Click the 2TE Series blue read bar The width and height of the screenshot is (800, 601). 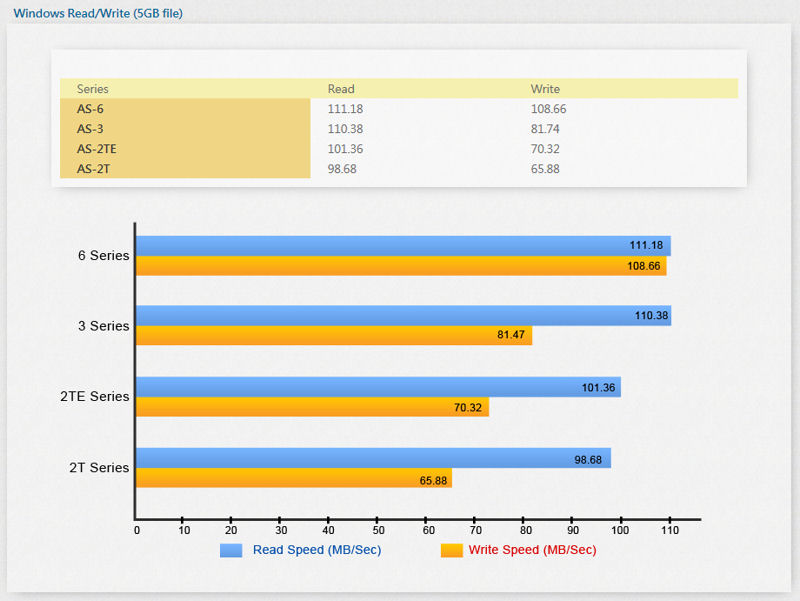[379, 387]
